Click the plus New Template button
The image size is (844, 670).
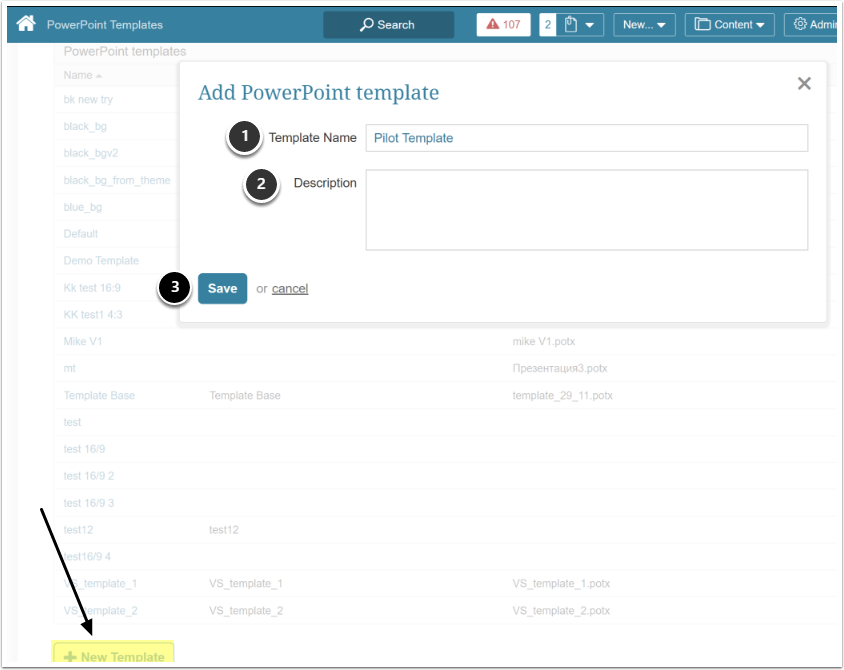tap(114, 656)
